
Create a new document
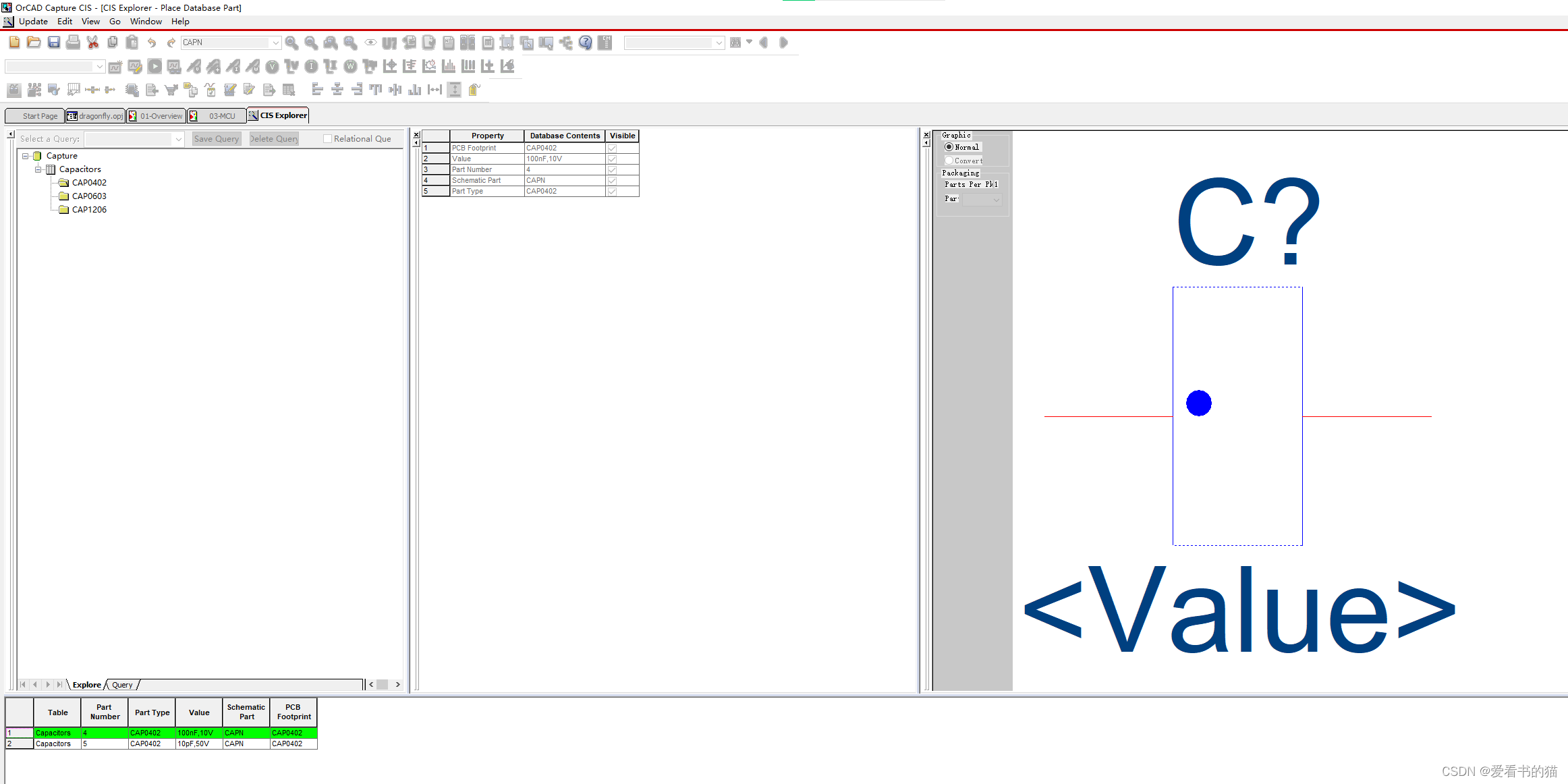click(x=14, y=42)
